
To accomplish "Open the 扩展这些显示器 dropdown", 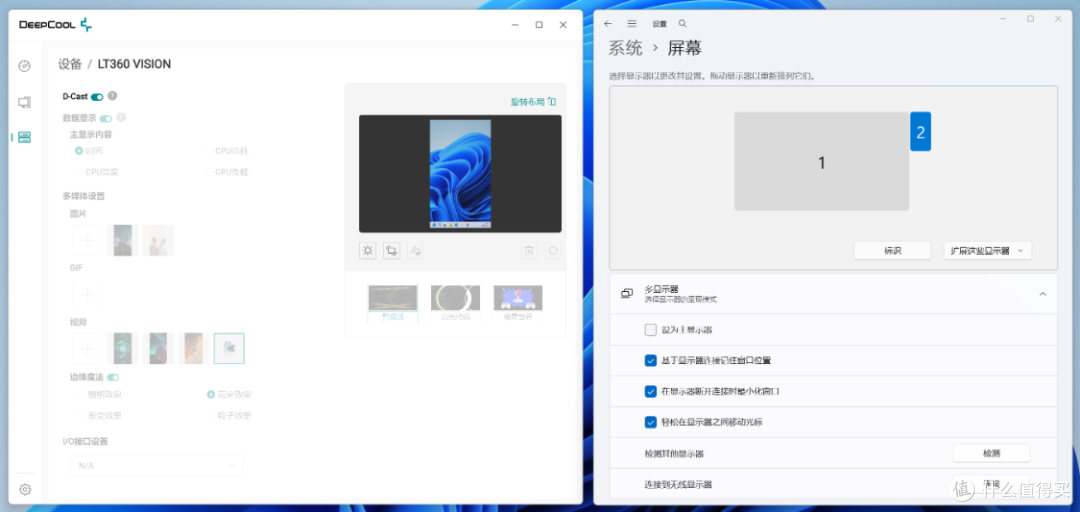I will tap(988, 251).
